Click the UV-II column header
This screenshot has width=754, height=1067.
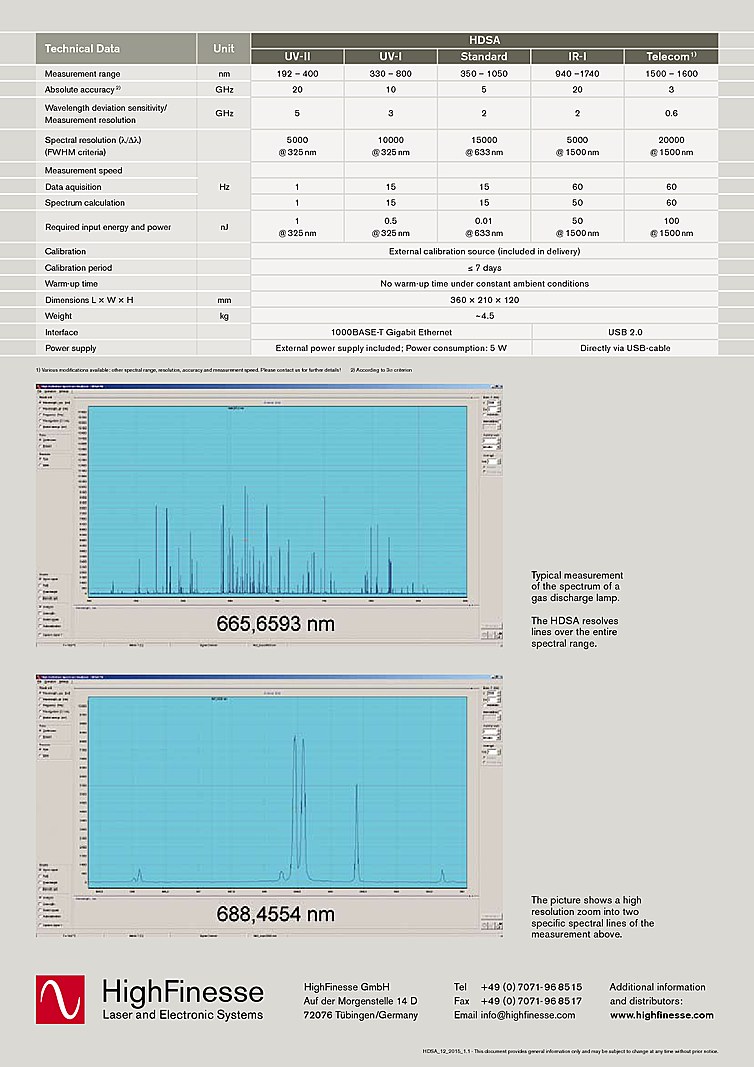pyautogui.click(x=297, y=56)
